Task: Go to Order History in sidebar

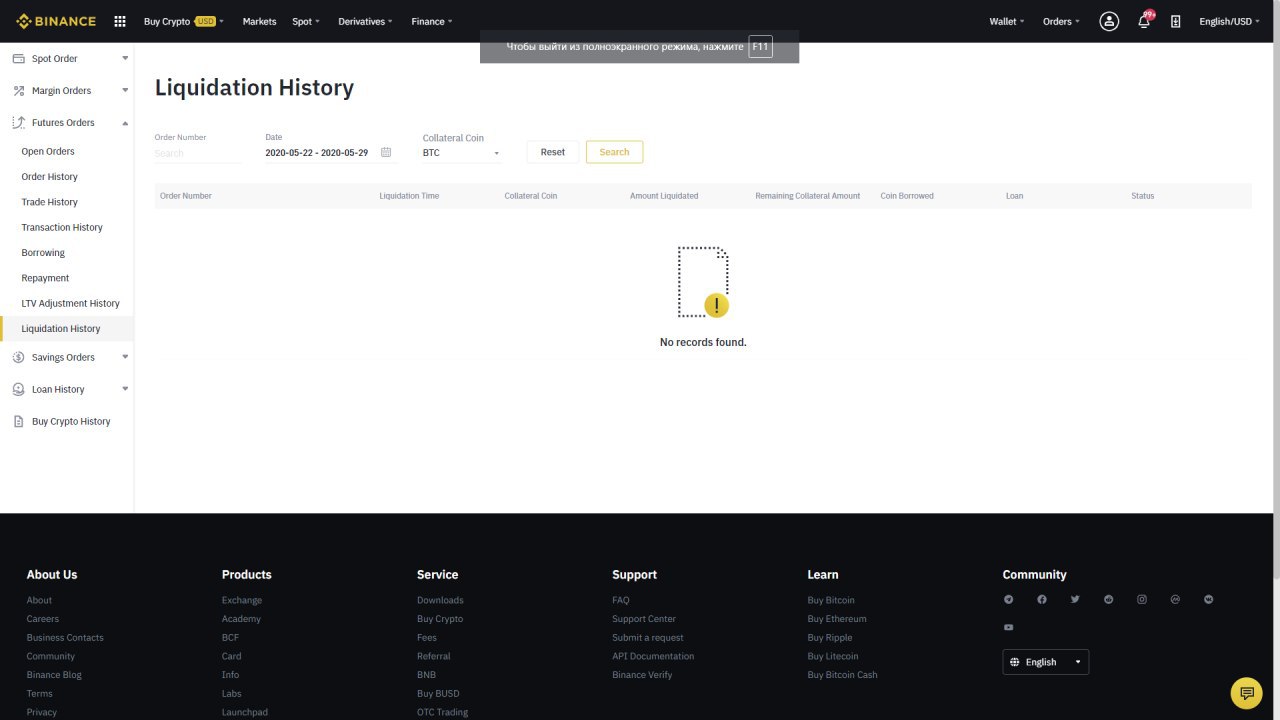Action: click(x=49, y=177)
